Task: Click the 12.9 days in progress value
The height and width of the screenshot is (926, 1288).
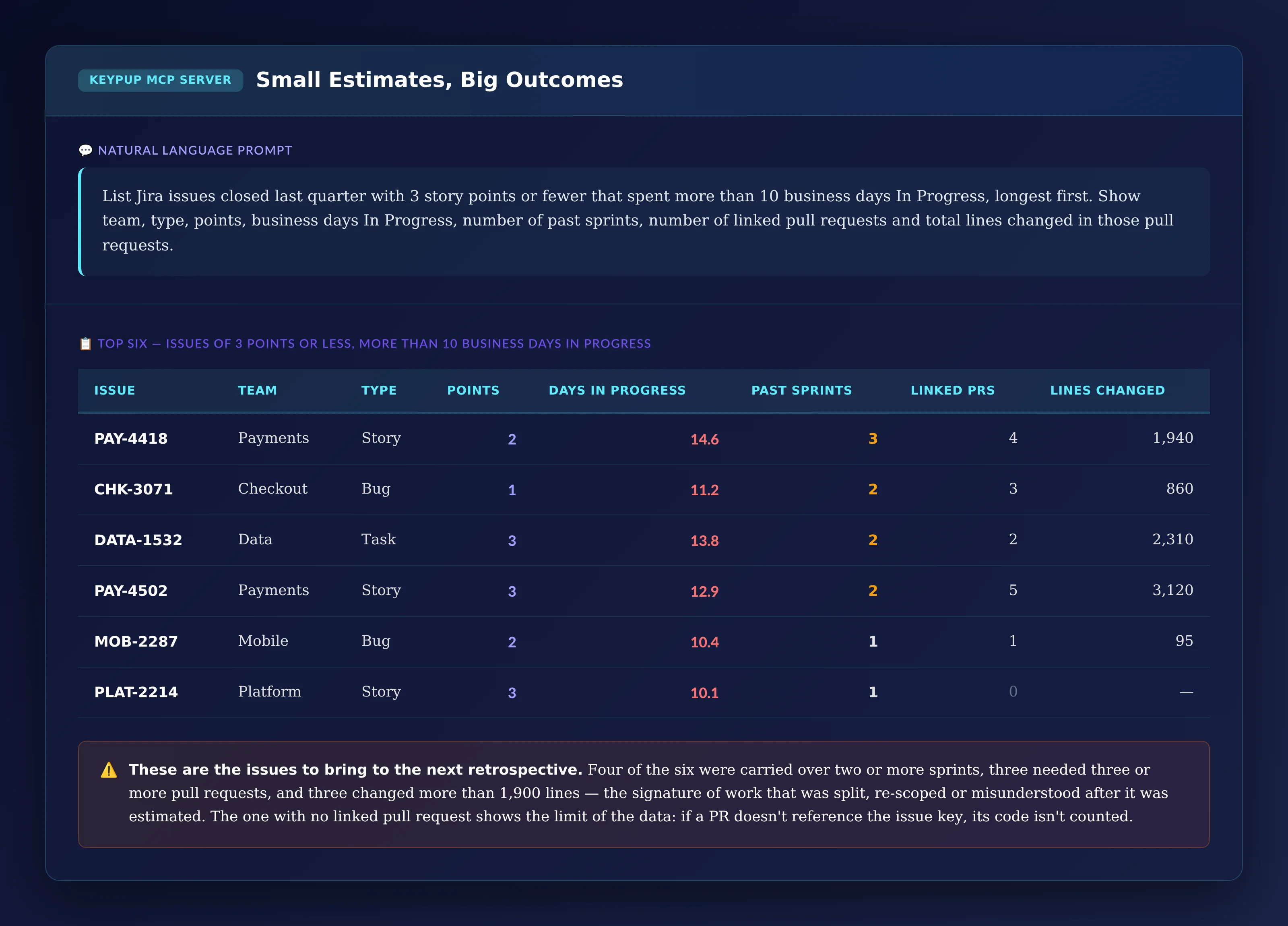Action: [704, 591]
